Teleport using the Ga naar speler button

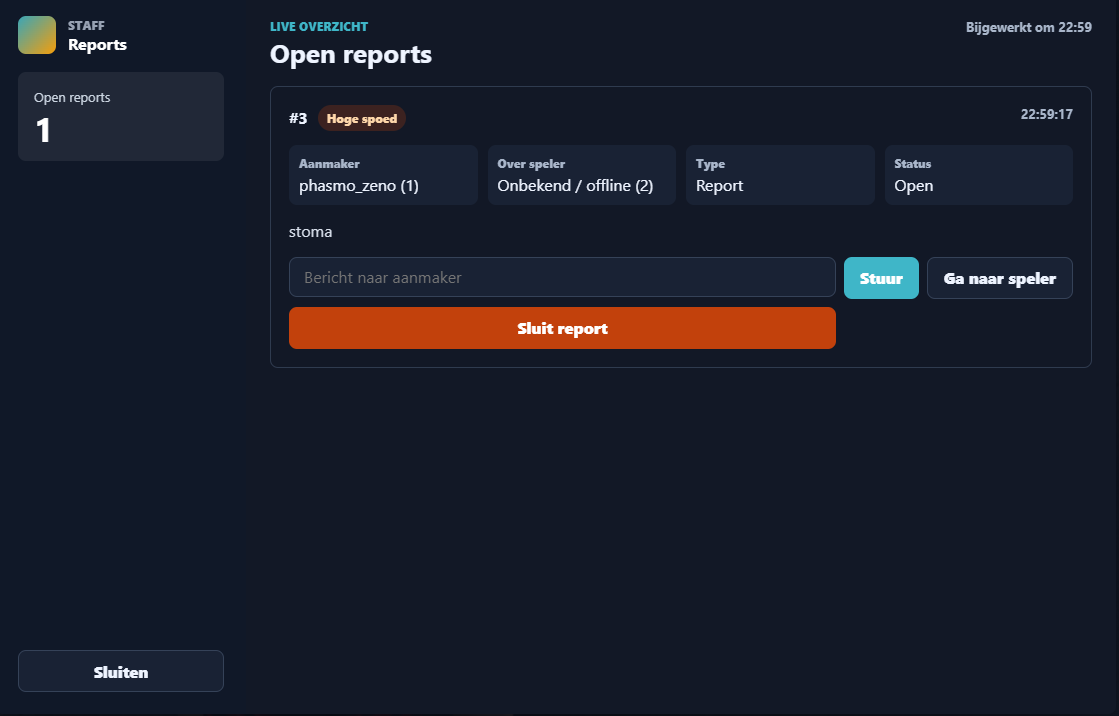pyautogui.click(x=999, y=278)
